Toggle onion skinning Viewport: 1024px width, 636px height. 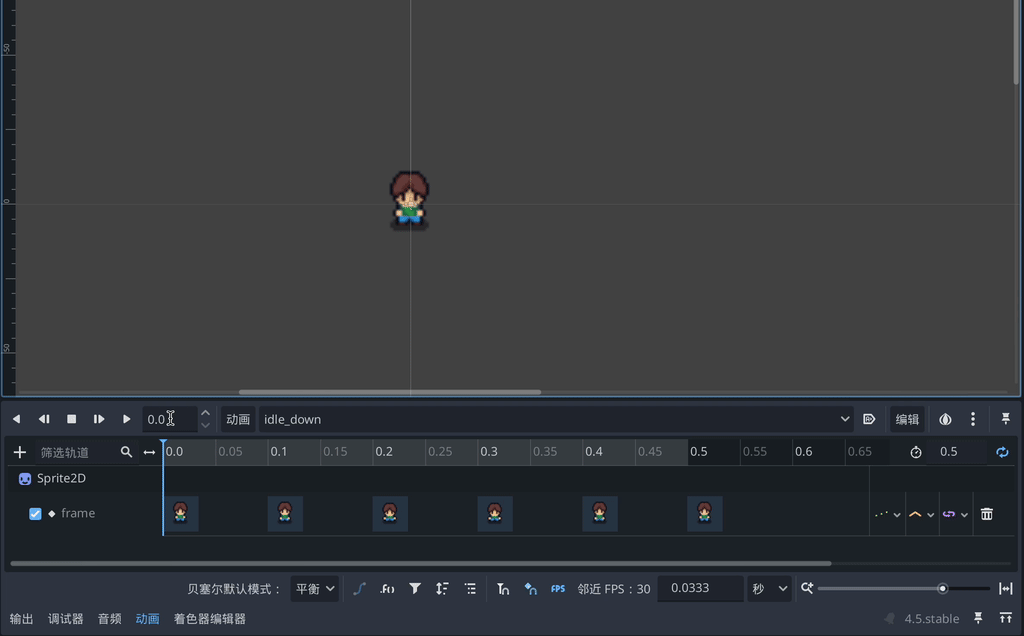tap(945, 419)
